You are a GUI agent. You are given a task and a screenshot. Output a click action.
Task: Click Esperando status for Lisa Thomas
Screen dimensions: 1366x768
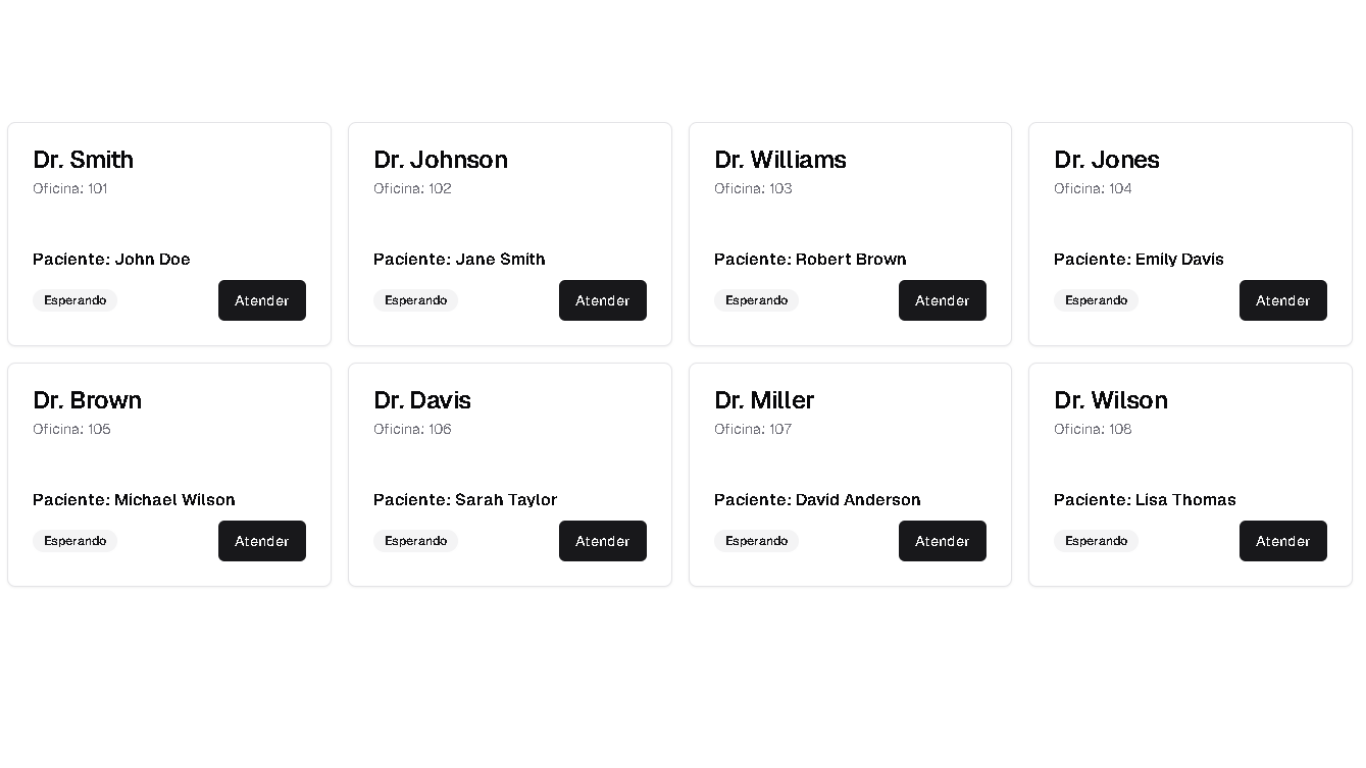(x=1096, y=541)
